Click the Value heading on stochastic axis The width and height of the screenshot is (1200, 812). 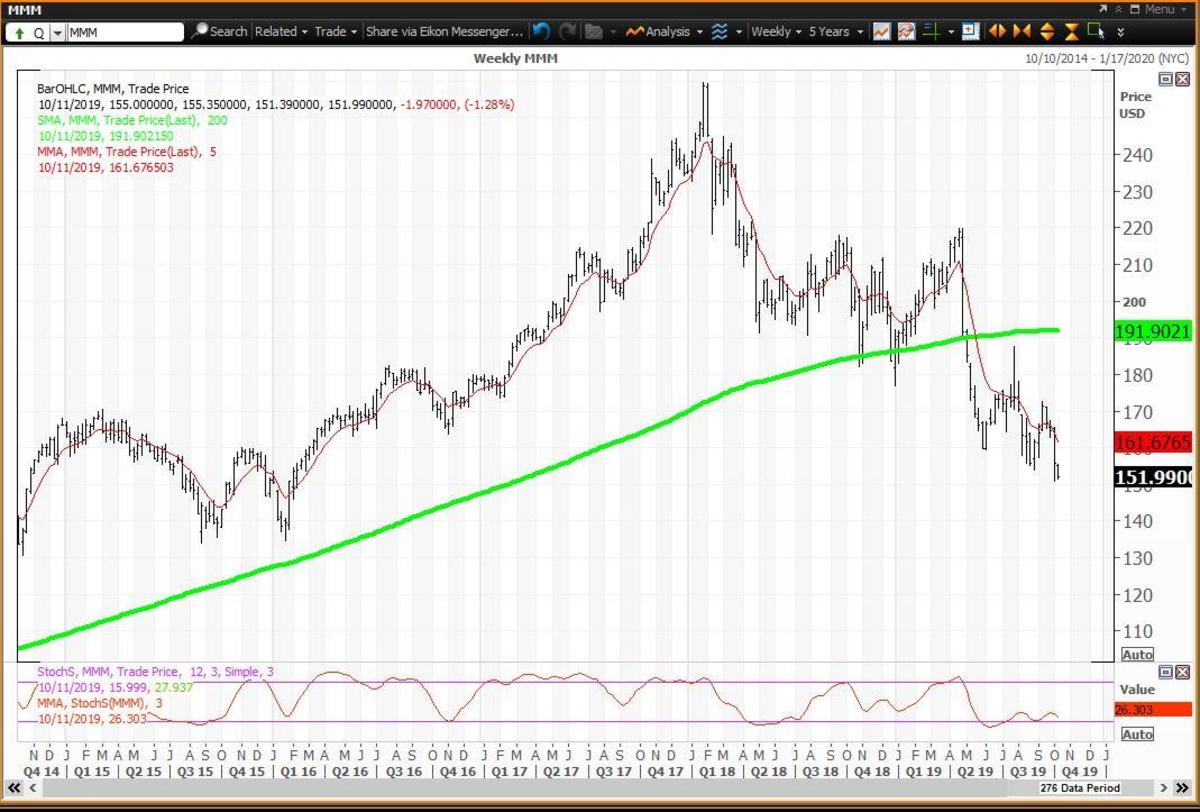coord(1137,689)
